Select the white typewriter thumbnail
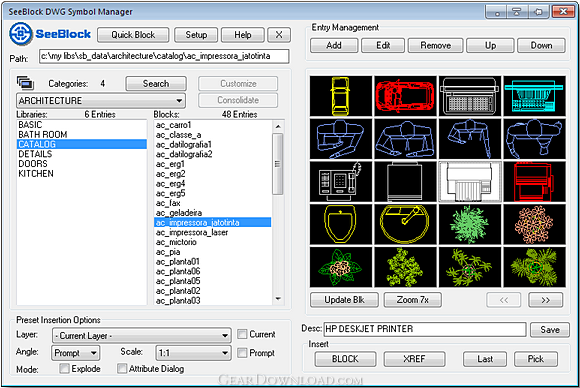 click(x=470, y=96)
